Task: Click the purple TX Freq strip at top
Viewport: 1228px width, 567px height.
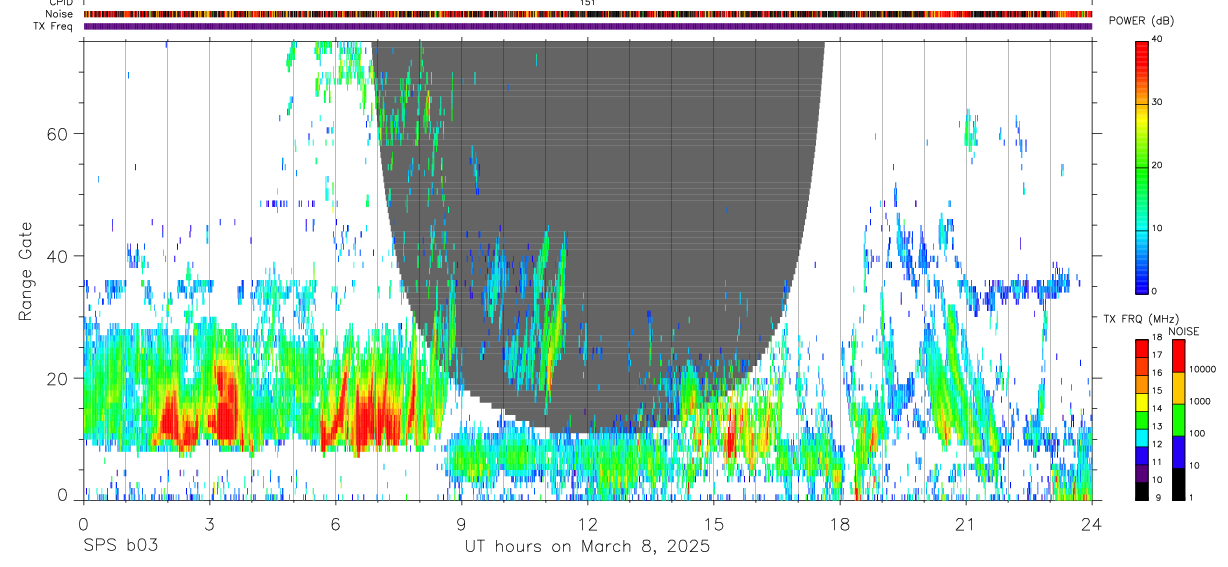Action: coord(588,26)
